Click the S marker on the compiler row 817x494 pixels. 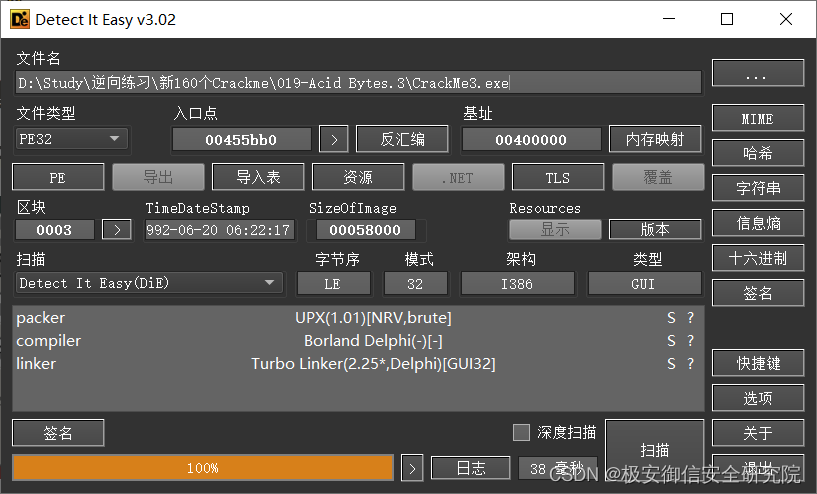tap(671, 341)
